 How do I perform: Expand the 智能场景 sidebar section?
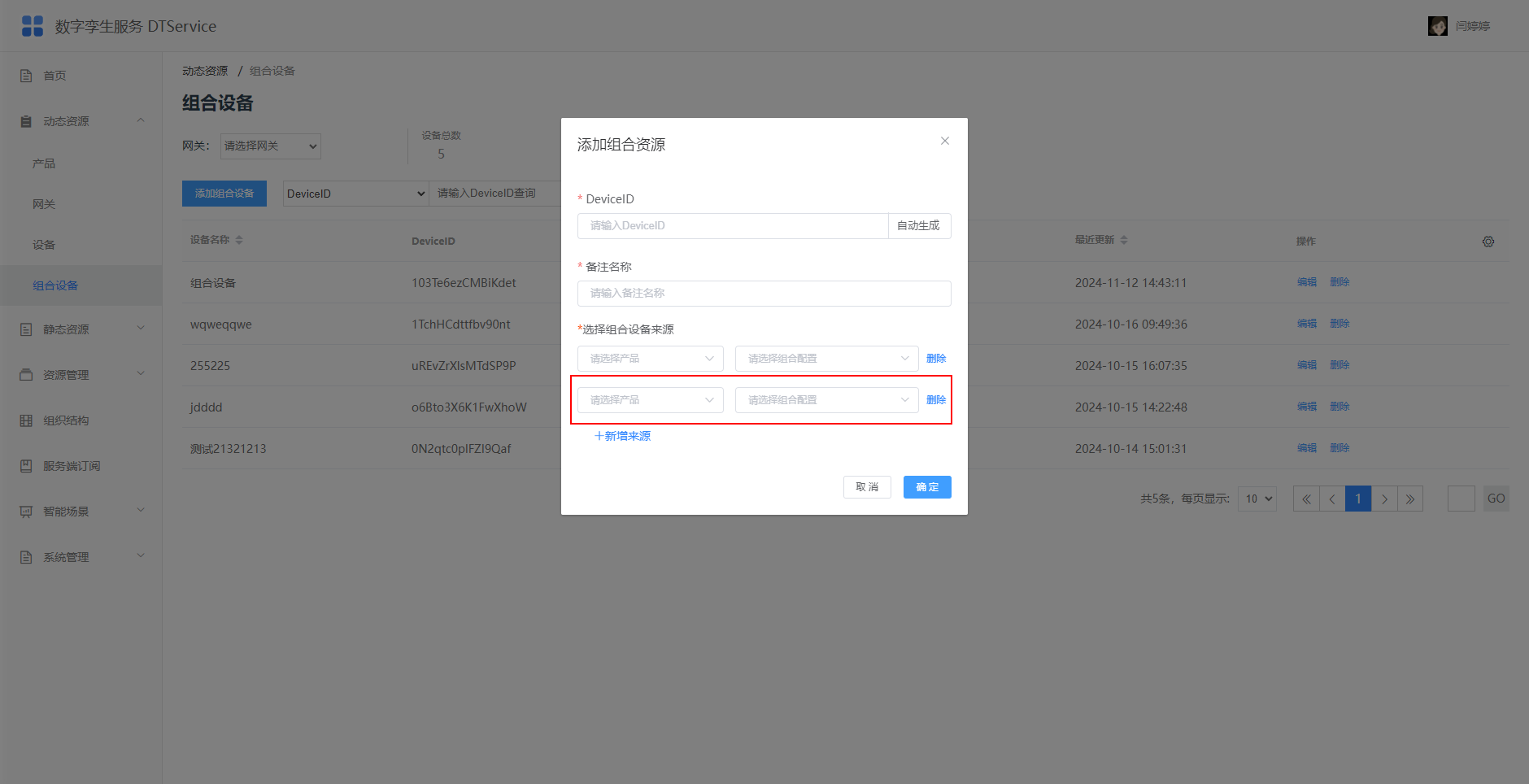coord(81,512)
